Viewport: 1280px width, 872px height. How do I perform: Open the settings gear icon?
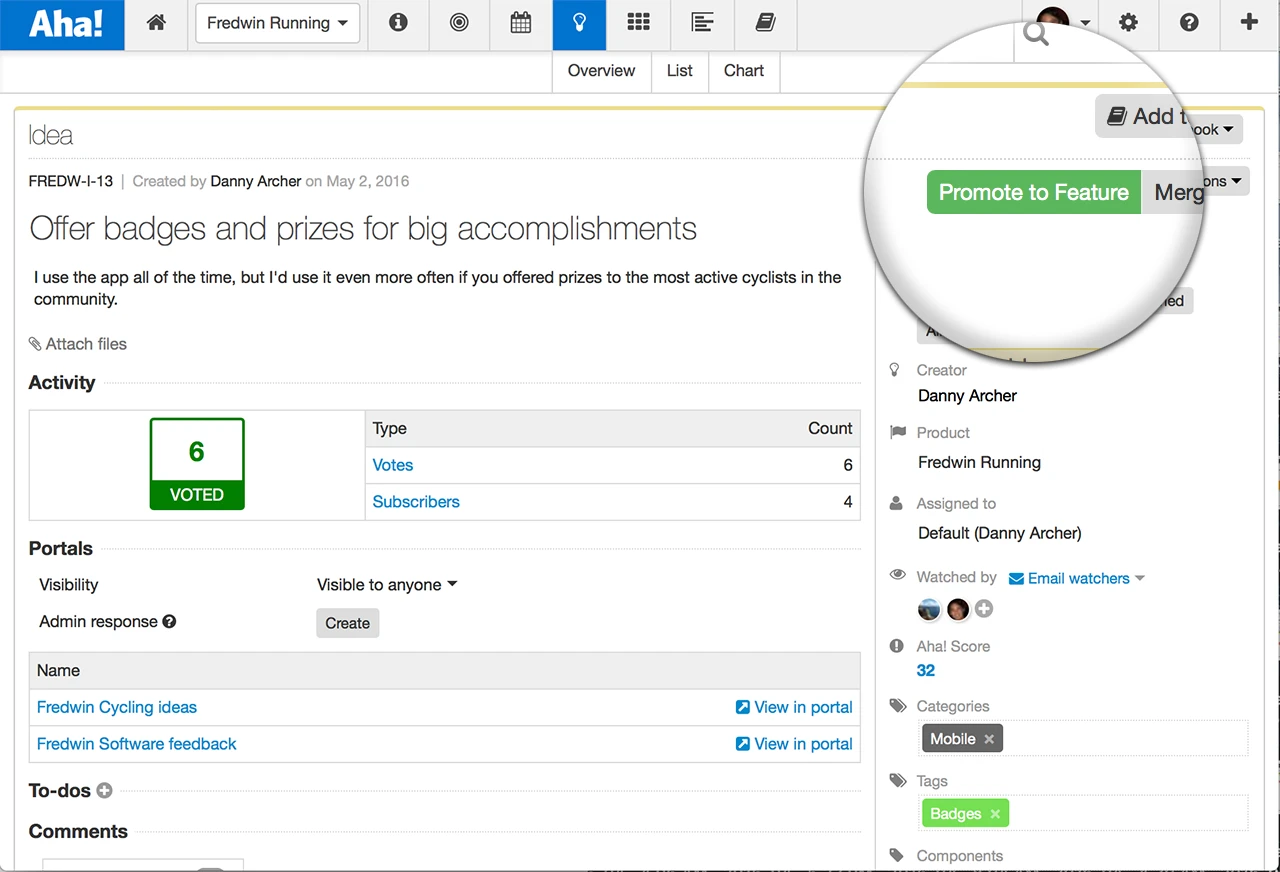(x=1128, y=23)
